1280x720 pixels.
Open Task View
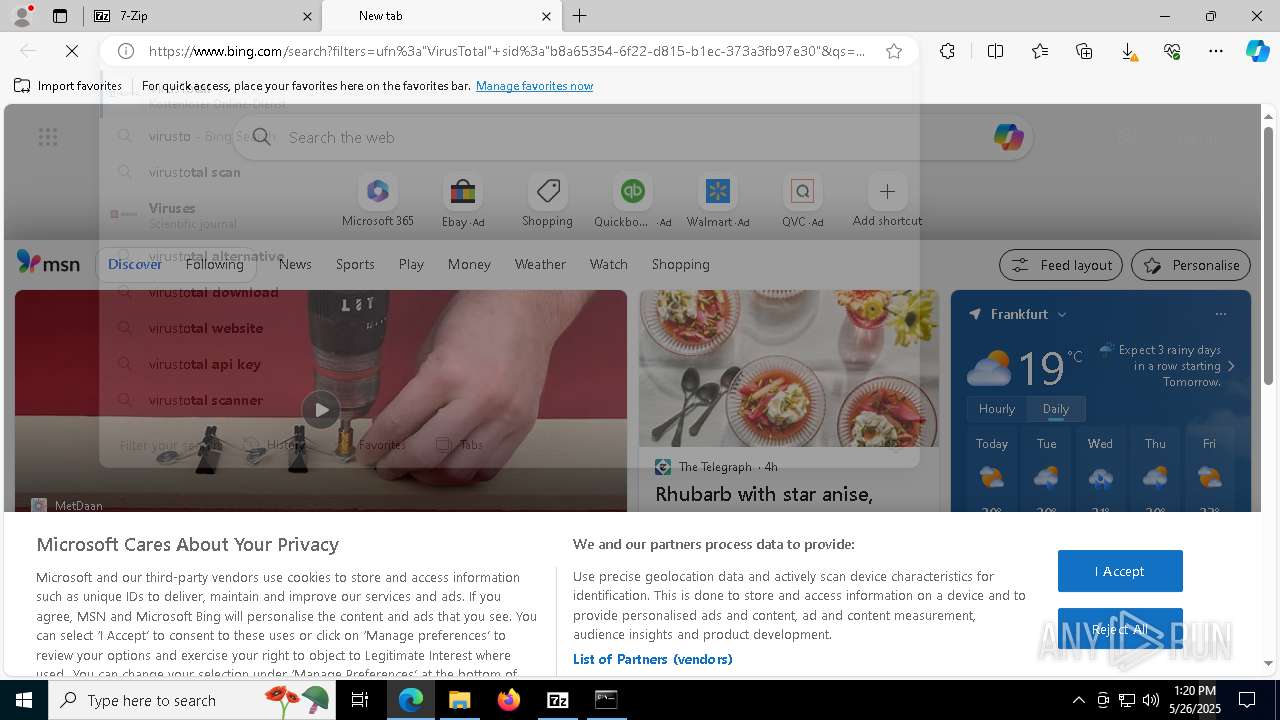(x=360, y=700)
